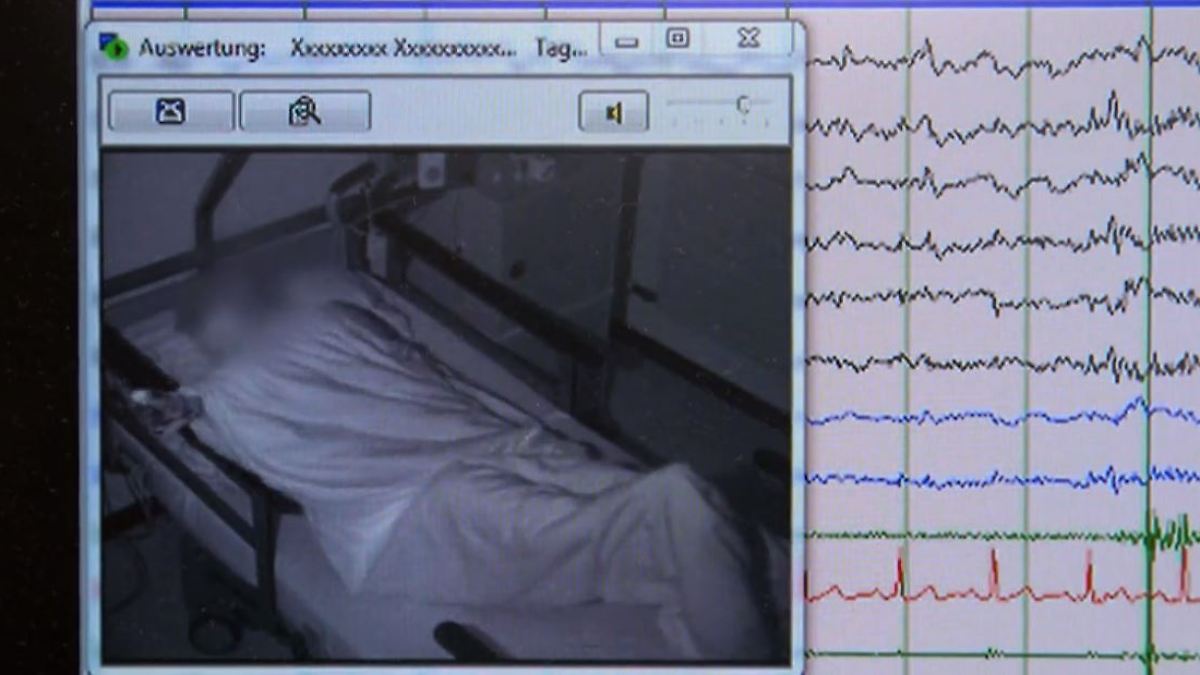Click the middle green vertical time marker
This screenshot has width=1200, height=675.
pyautogui.click(x=1027, y=300)
